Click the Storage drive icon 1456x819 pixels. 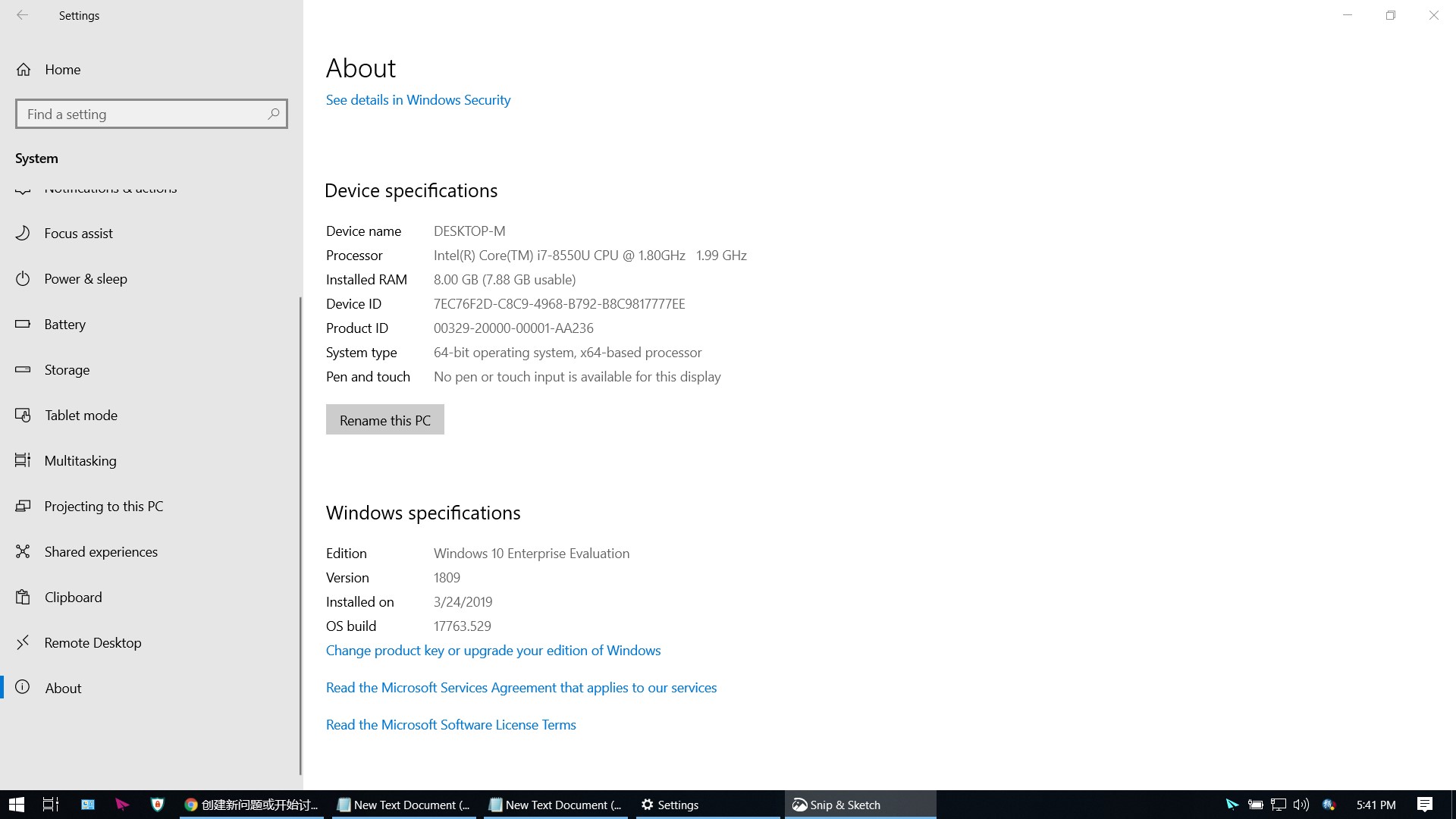click(23, 369)
